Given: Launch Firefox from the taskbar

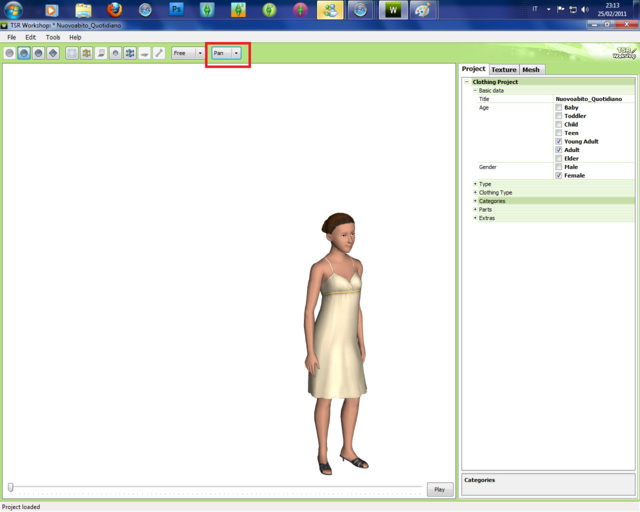Looking at the screenshot, I should (x=114, y=9).
